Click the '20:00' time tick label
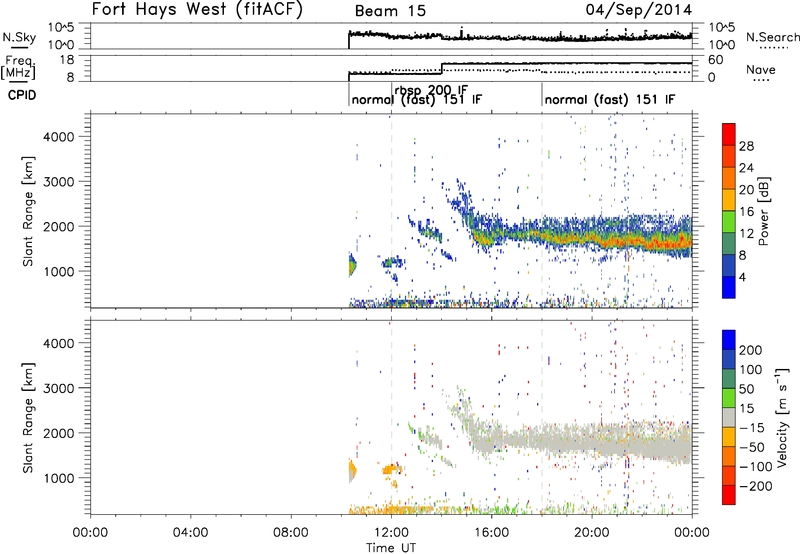This screenshot has height=554, width=800. 591,533
